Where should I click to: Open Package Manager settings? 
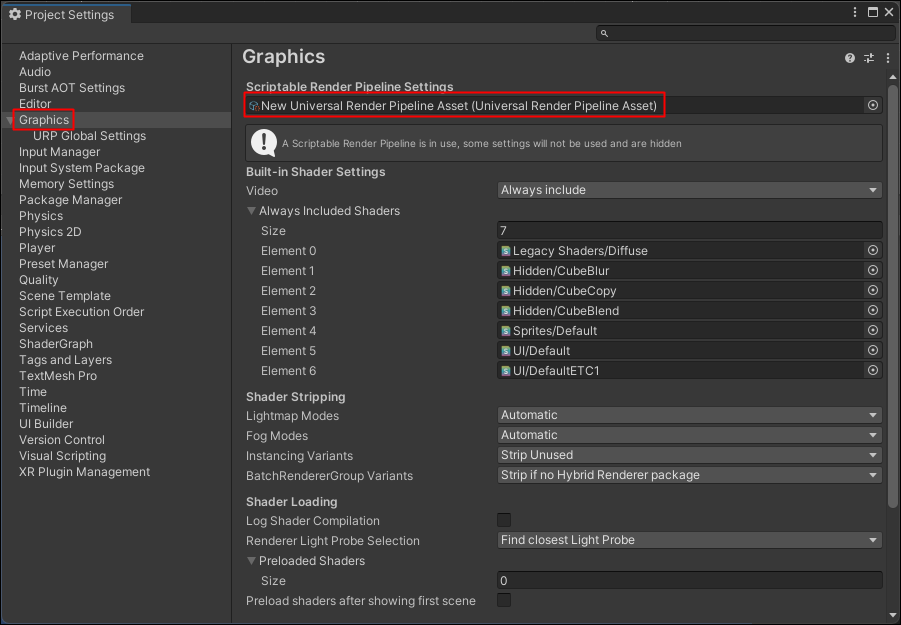(71, 200)
